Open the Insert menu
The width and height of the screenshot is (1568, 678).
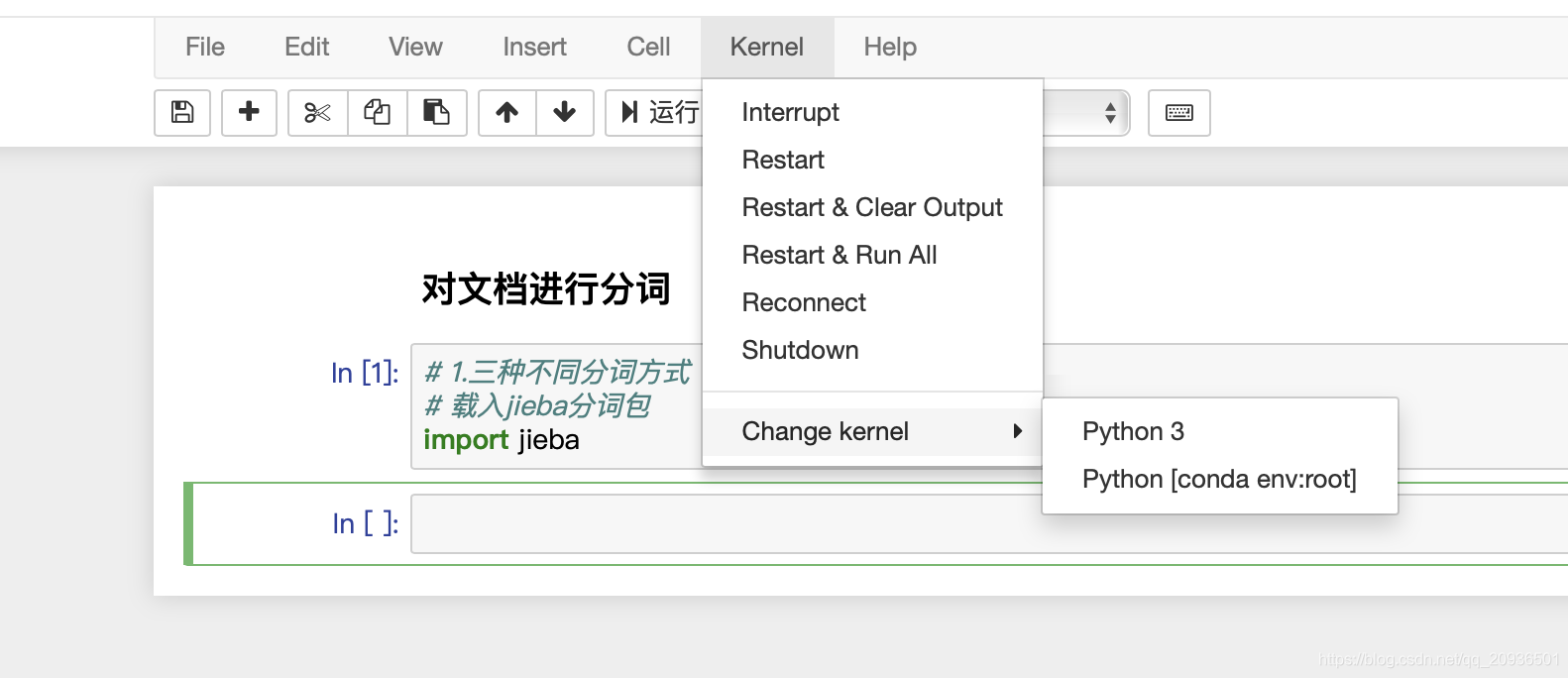(x=534, y=47)
